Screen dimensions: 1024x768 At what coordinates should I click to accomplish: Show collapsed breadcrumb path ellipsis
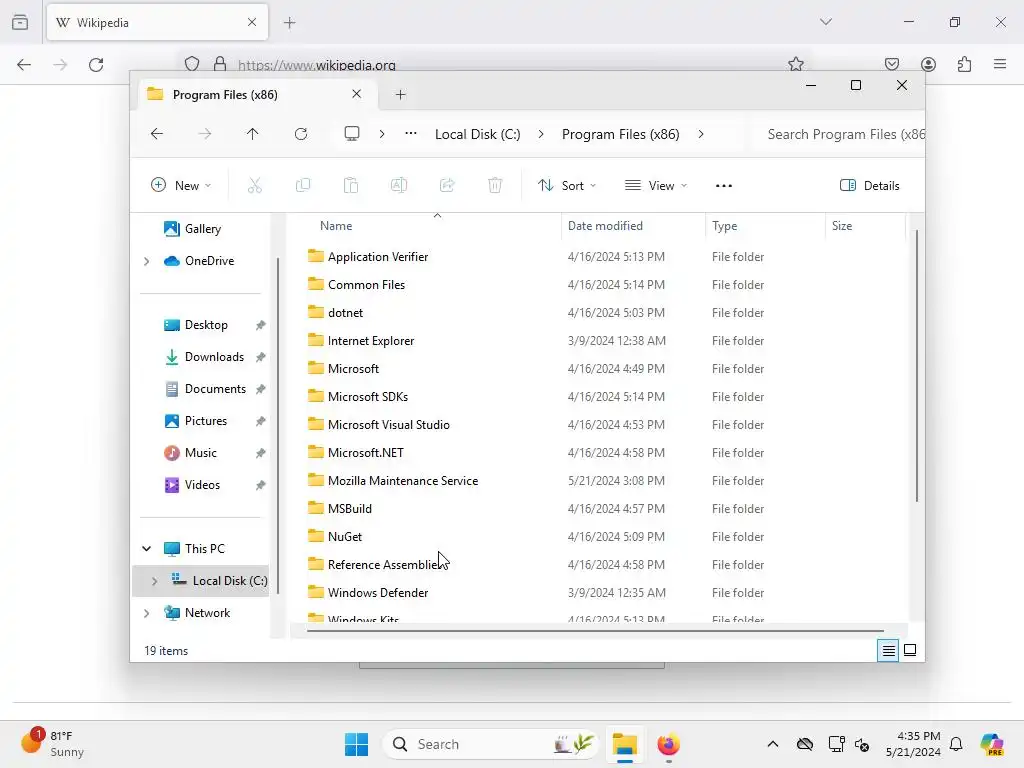[411, 133]
